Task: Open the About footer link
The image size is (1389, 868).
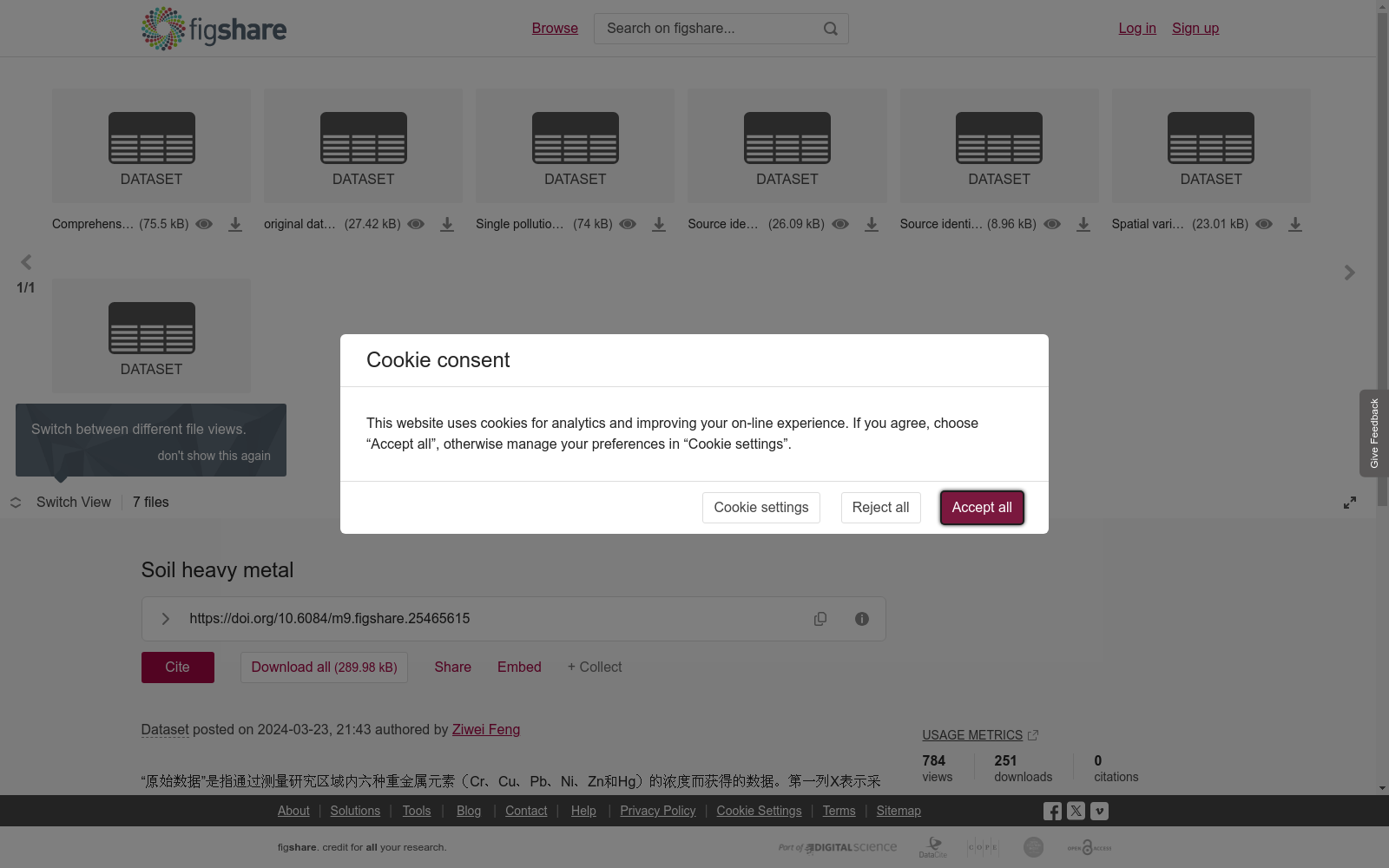Action: click(x=293, y=811)
